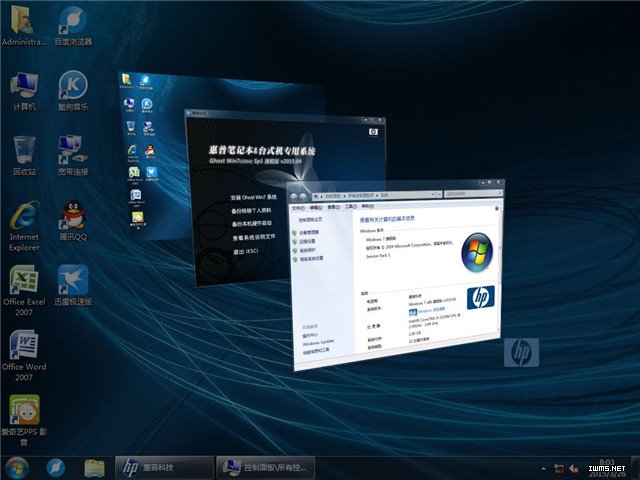Open the 高级系统设置 sidebar link

tap(312, 258)
